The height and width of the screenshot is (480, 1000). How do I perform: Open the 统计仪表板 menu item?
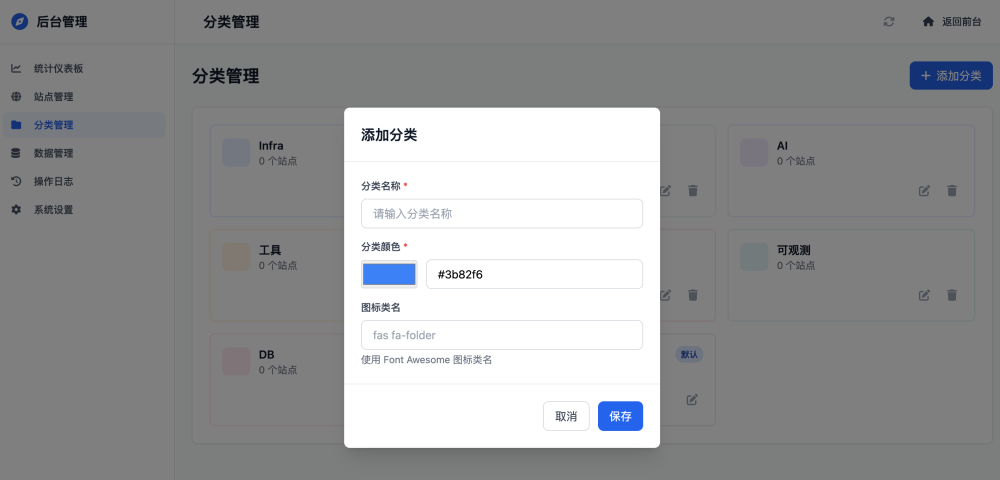(x=84, y=69)
